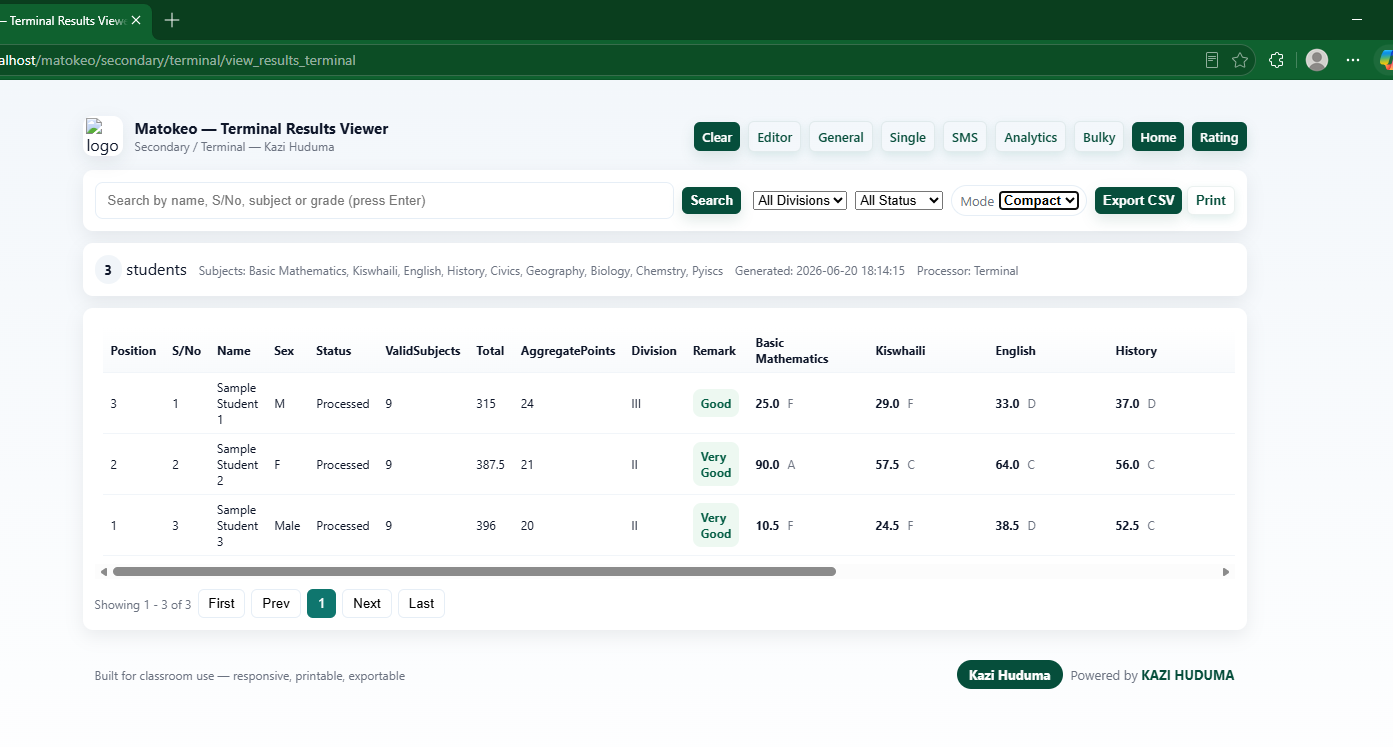Open the Analytics section
This screenshot has height=747, width=1393.
tap(1031, 137)
